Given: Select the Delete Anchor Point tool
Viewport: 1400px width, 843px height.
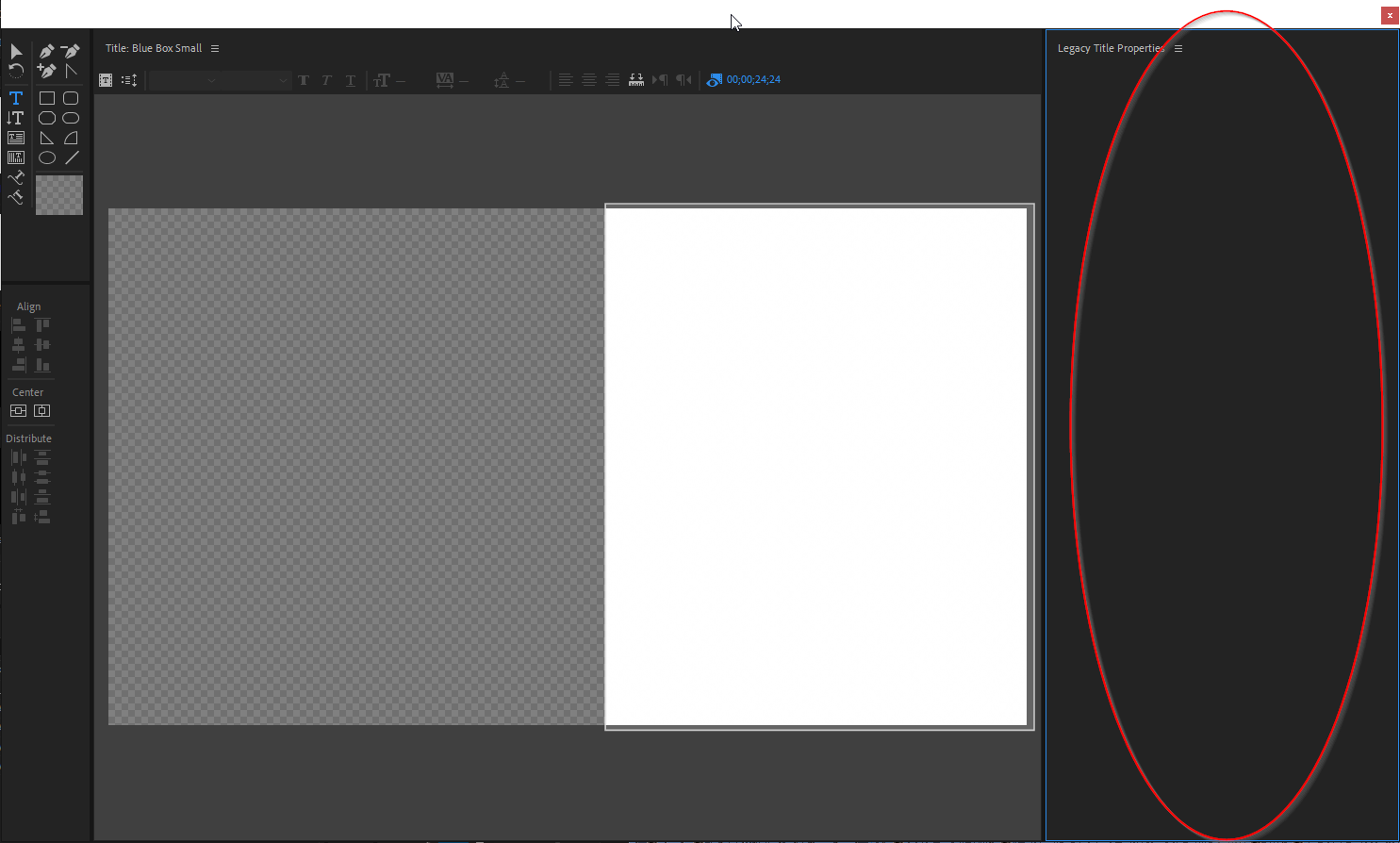Looking at the screenshot, I should [x=71, y=51].
